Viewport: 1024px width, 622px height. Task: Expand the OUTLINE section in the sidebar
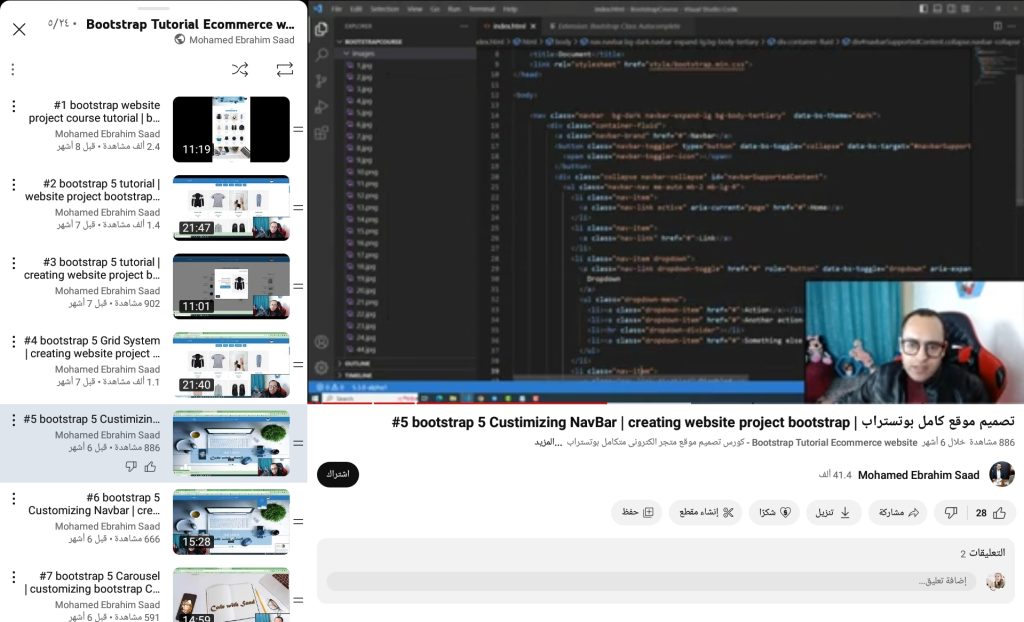(x=355, y=364)
